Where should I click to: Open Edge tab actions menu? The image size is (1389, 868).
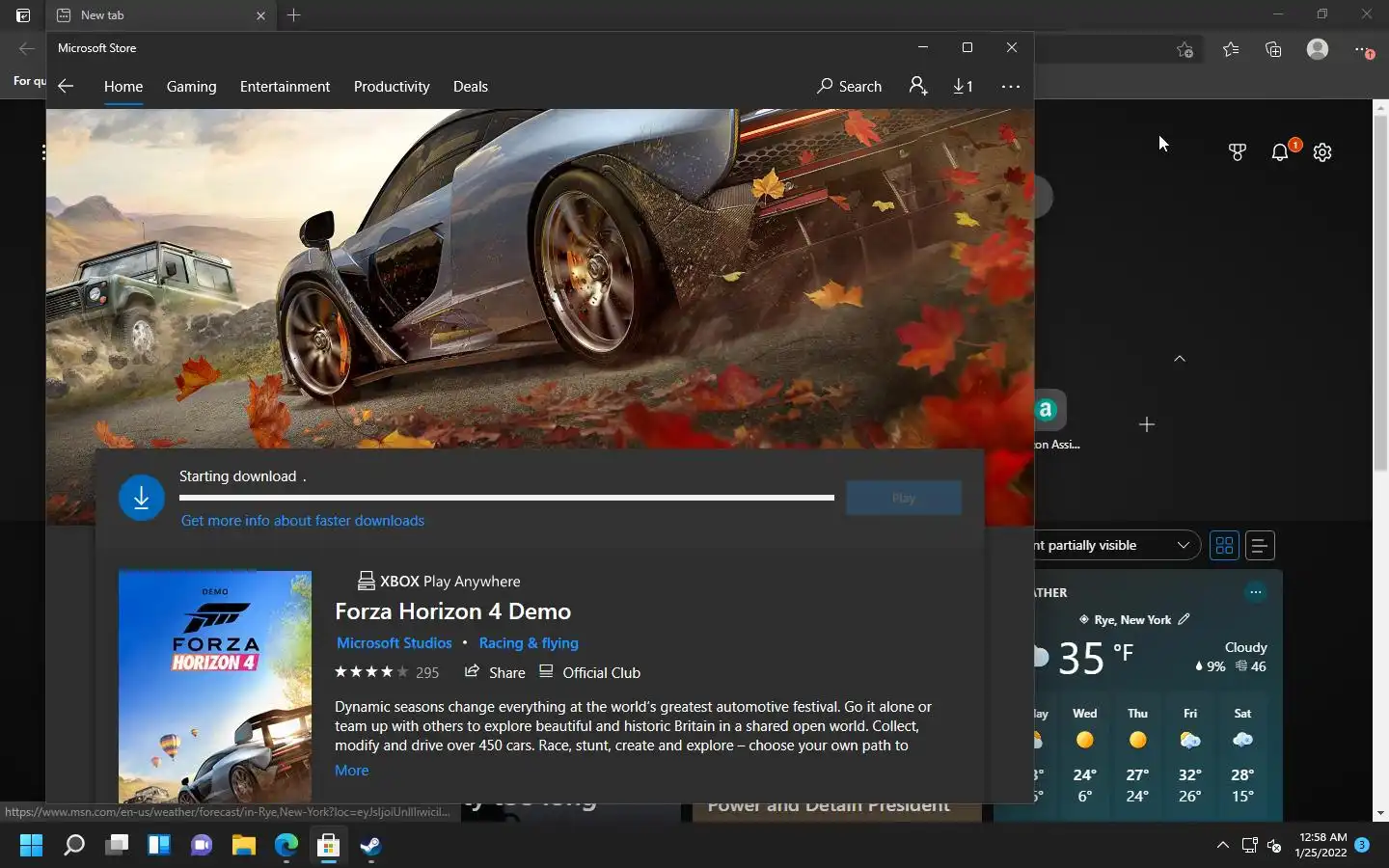coord(23,15)
